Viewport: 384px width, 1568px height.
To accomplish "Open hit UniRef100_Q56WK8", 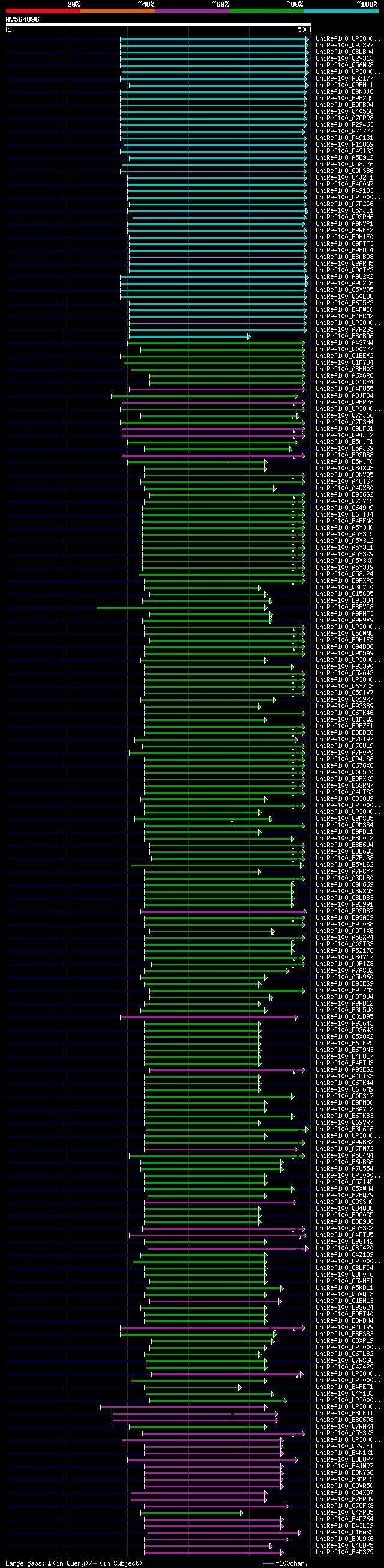I will 344,65.
